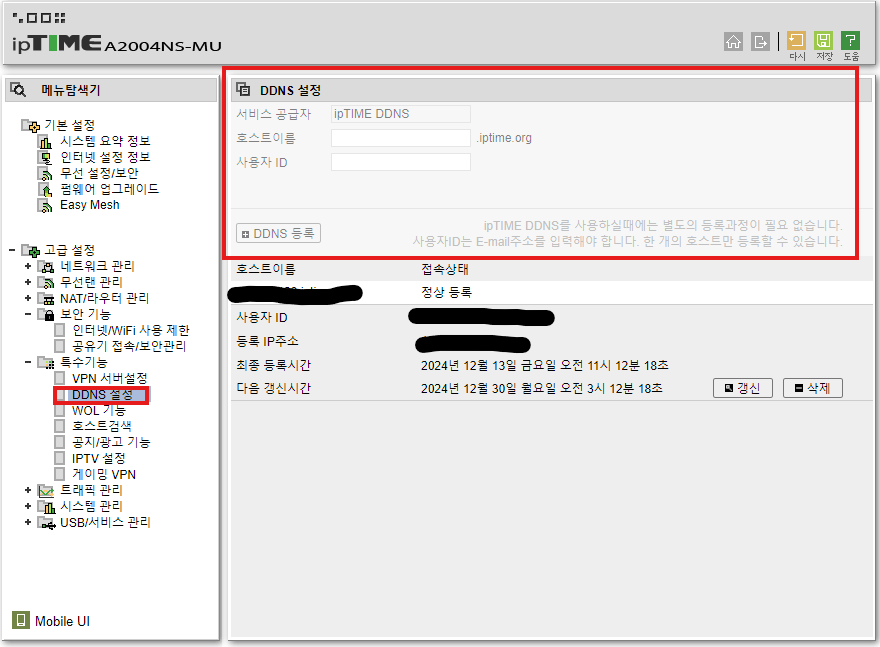Click the Mobile UI phone icon

(21, 620)
